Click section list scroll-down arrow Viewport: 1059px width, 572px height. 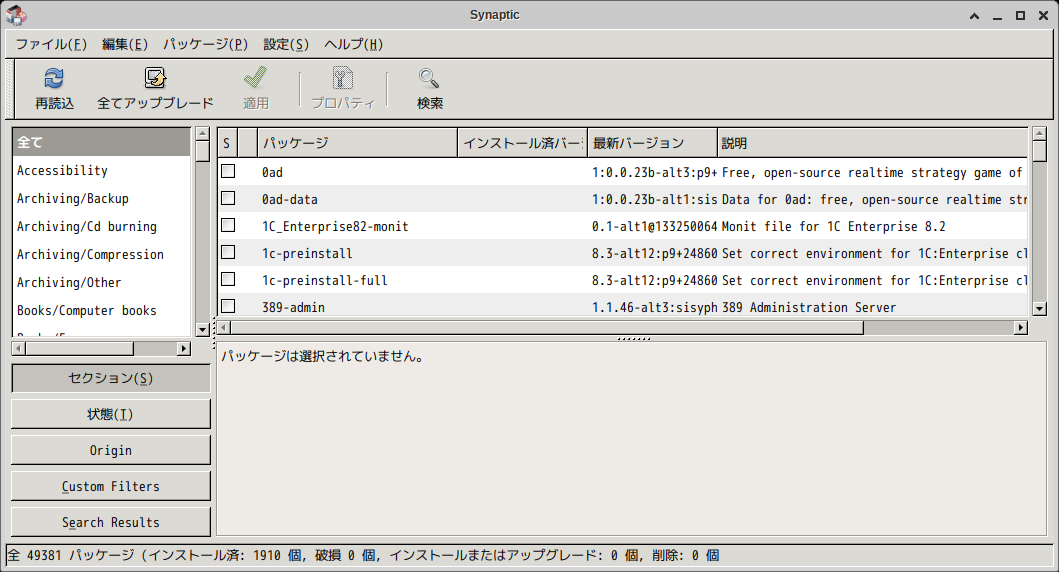tap(203, 330)
